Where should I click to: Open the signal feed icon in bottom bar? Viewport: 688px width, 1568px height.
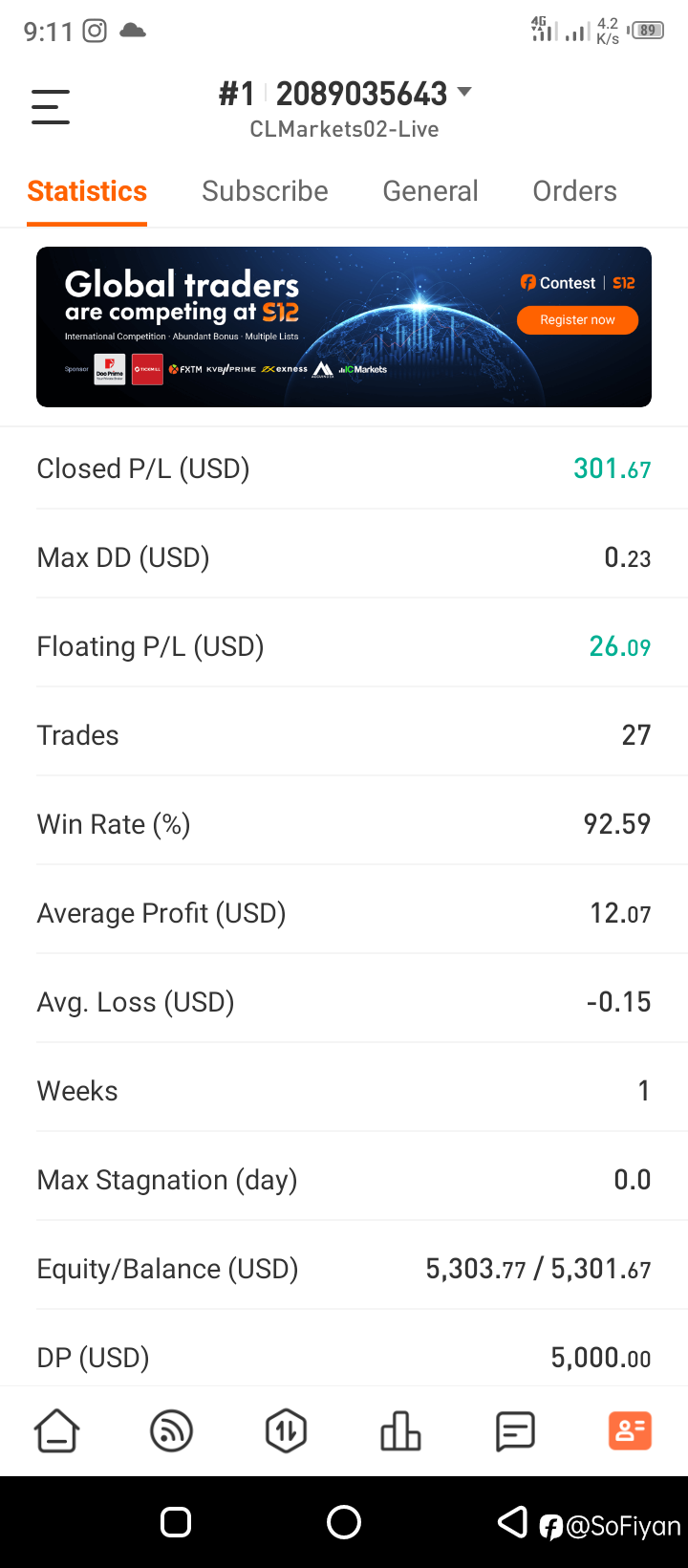[x=172, y=1431]
